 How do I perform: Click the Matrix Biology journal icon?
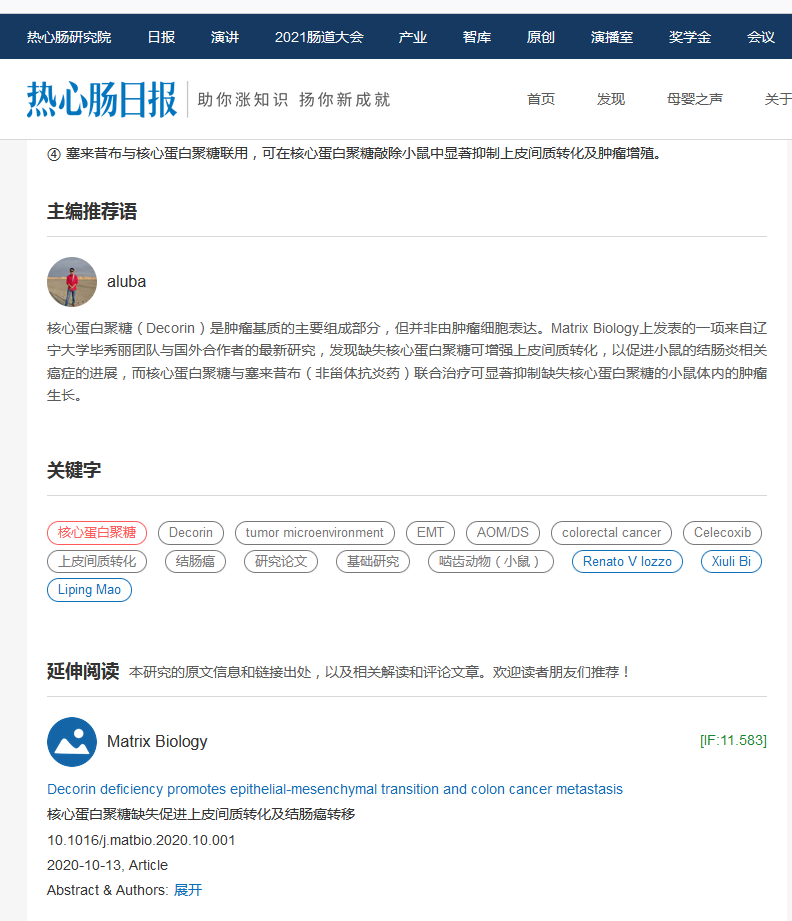(72, 742)
